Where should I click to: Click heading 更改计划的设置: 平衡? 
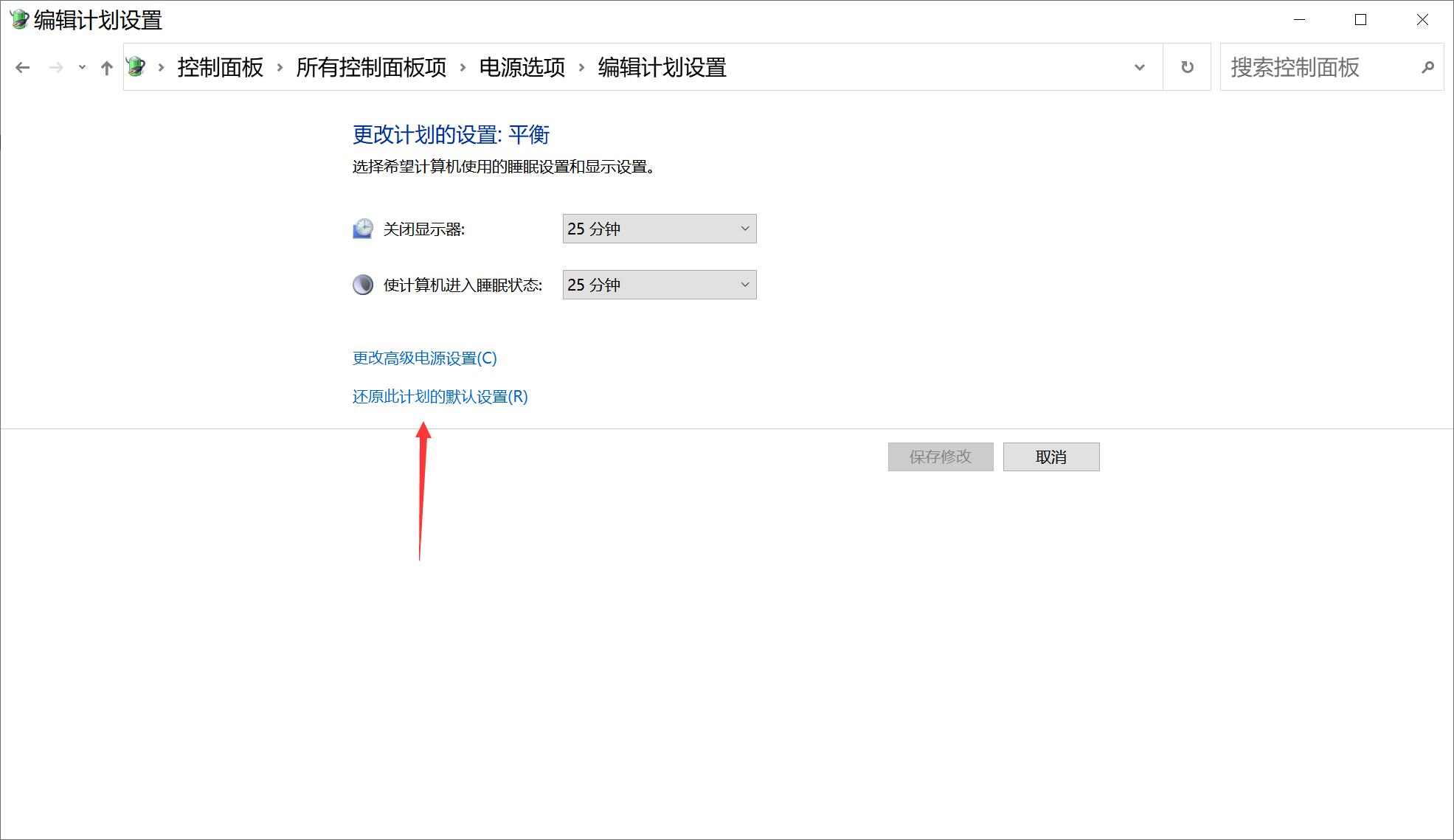(x=451, y=134)
